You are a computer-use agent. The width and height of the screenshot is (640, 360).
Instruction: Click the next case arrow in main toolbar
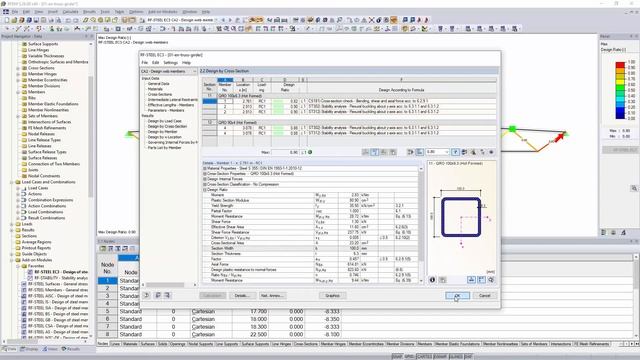click(230, 20)
